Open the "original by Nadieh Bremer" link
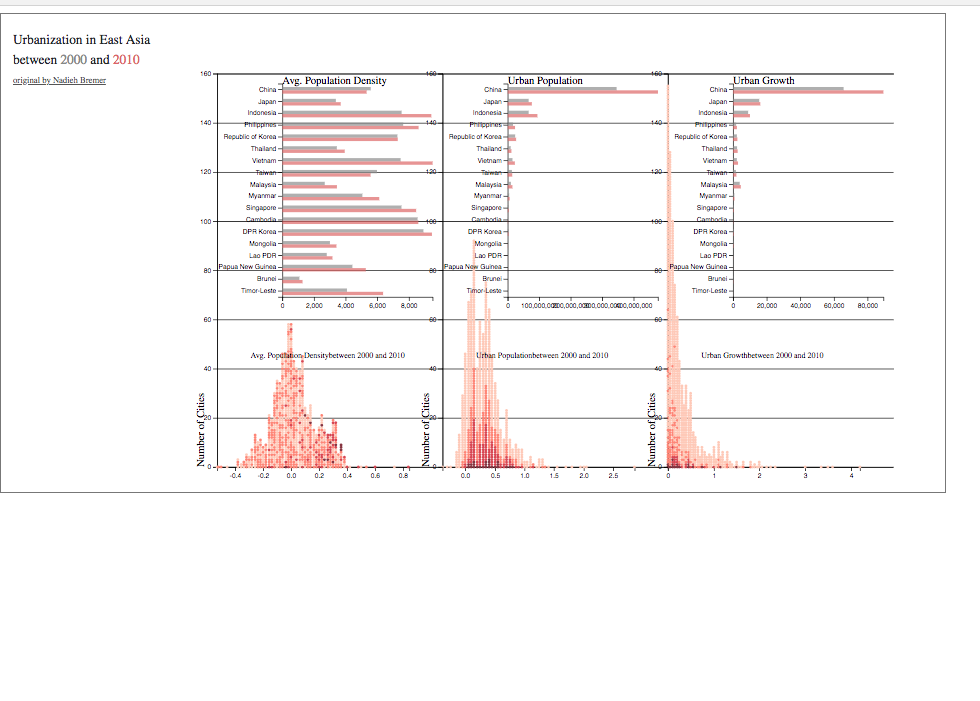980x701 pixels. point(59,80)
